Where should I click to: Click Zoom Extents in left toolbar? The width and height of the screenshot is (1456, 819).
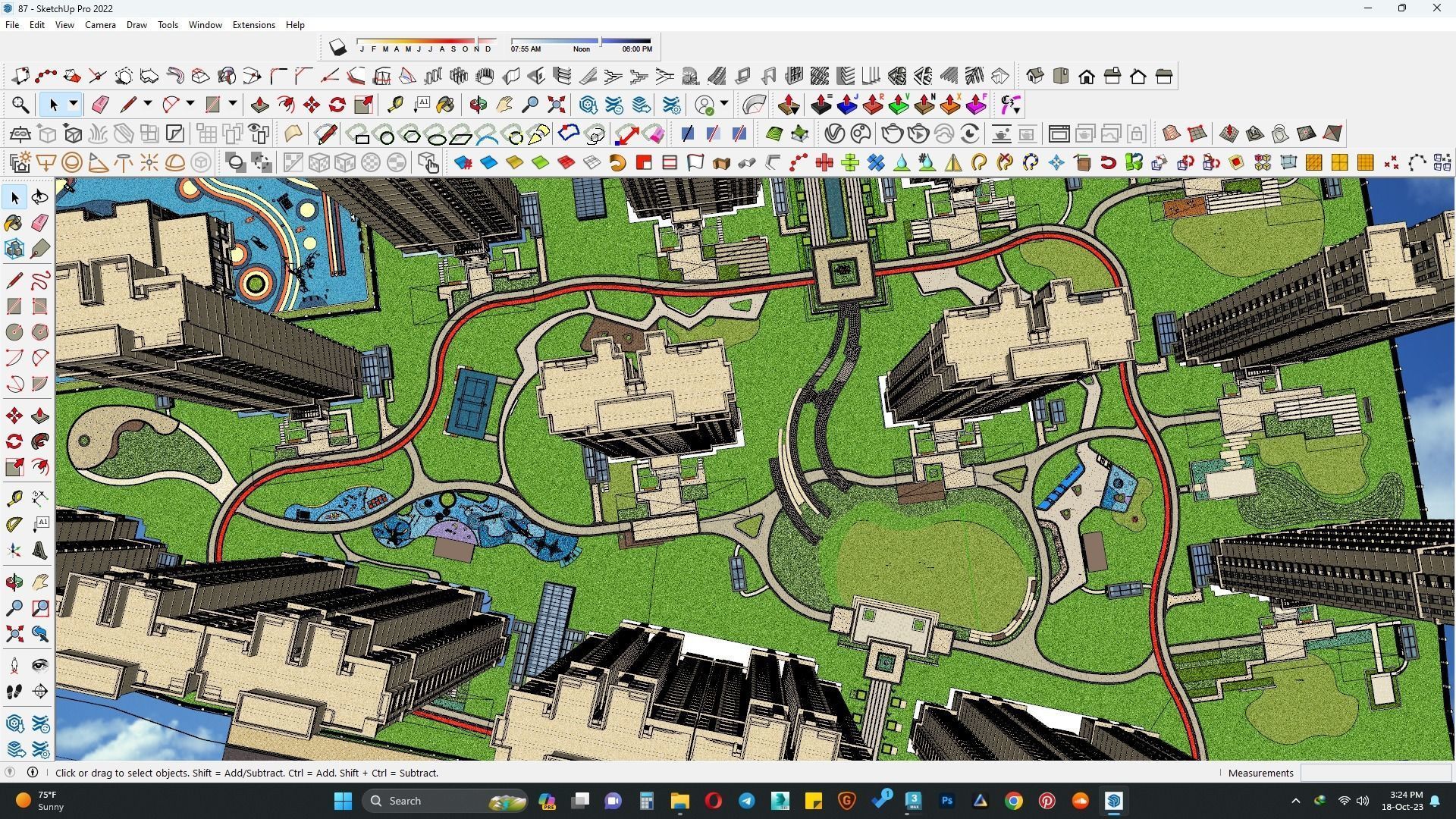[x=14, y=634]
